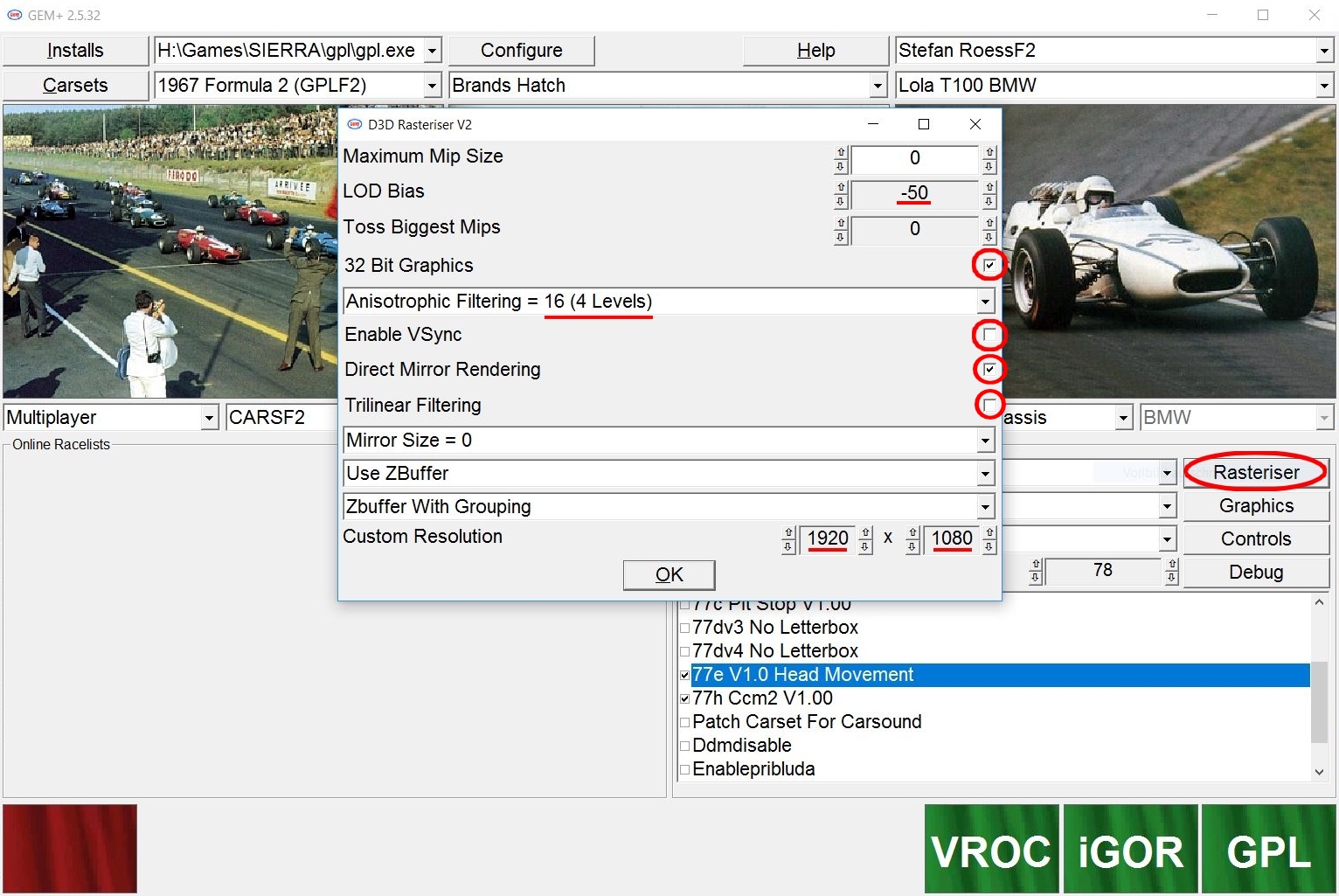The image size is (1339, 896).
Task: Increase Maximum Mip Size right up arrow
Action: (x=989, y=152)
